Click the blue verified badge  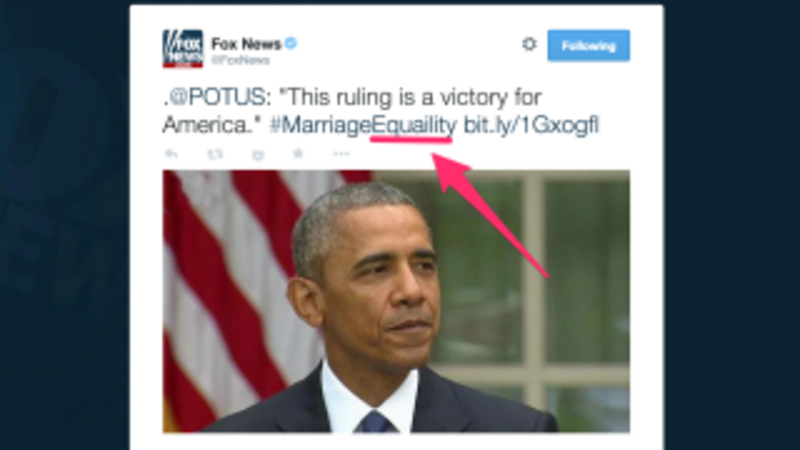pos(291,43)
